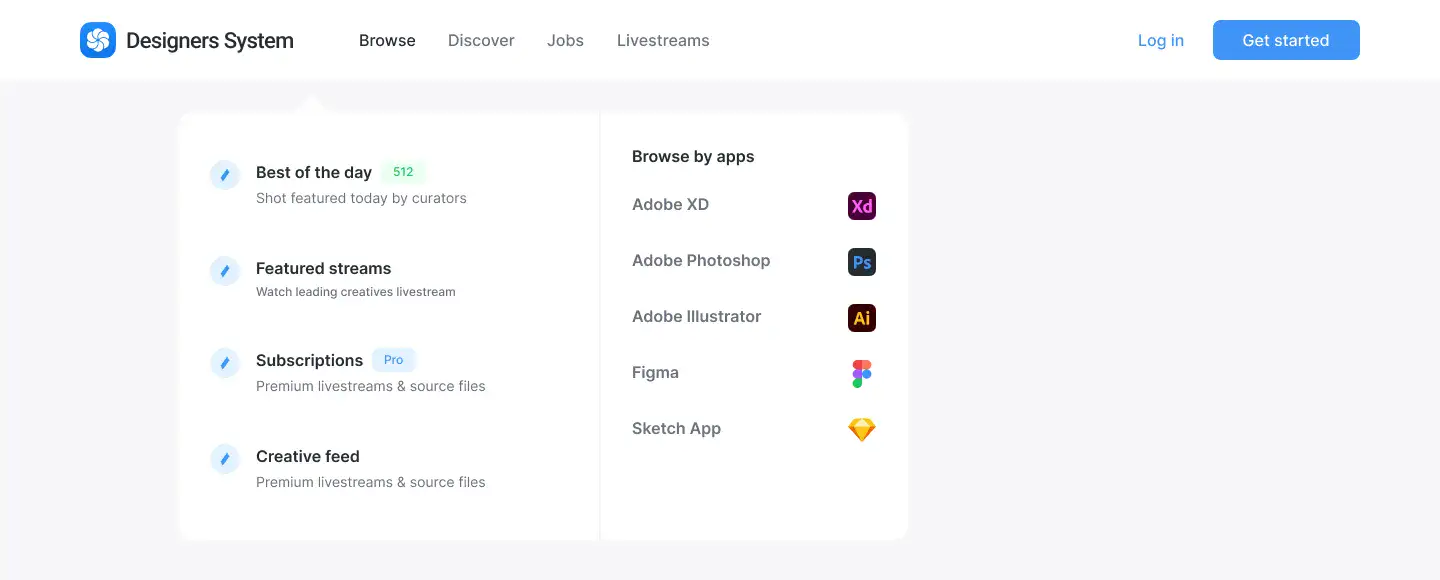Click "Watch leading creatives livestream" text
Viewport: 1440px width, 580px height.
coord(356,292)
